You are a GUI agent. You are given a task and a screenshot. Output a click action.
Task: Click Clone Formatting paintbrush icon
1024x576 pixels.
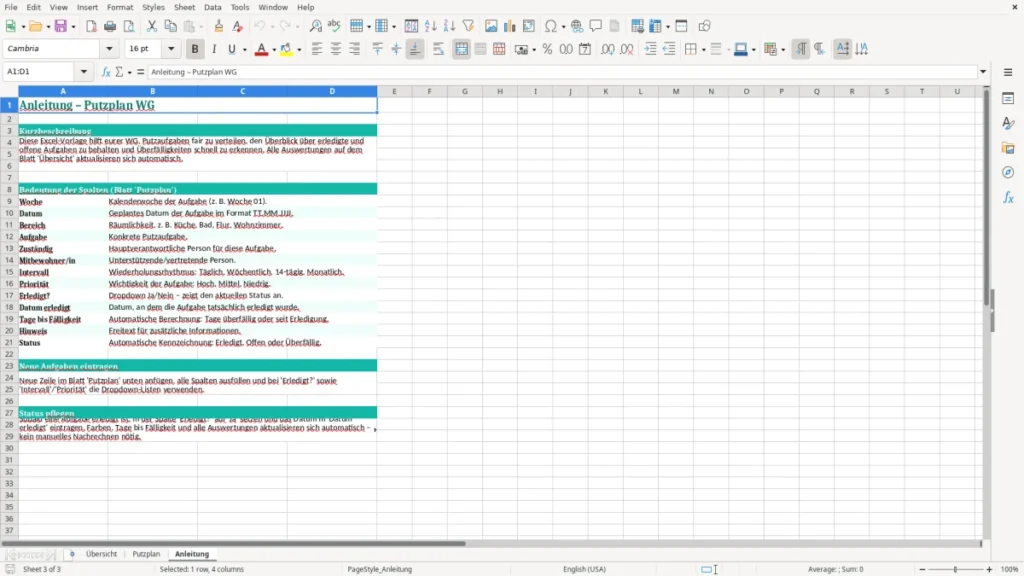(x=219, y=26)
